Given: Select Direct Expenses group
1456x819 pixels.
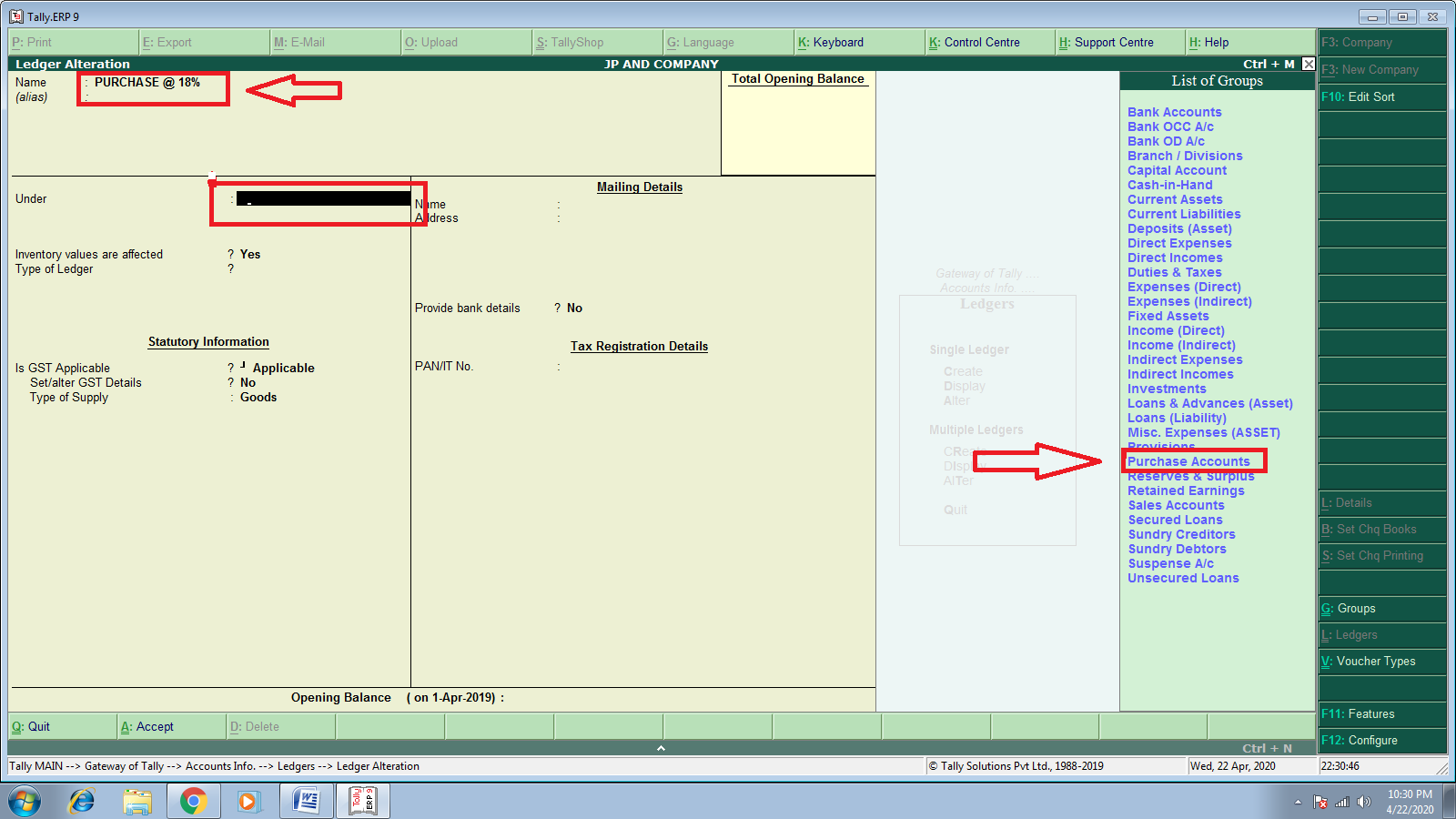Looking at the screenshot, I should point(1179,243).
